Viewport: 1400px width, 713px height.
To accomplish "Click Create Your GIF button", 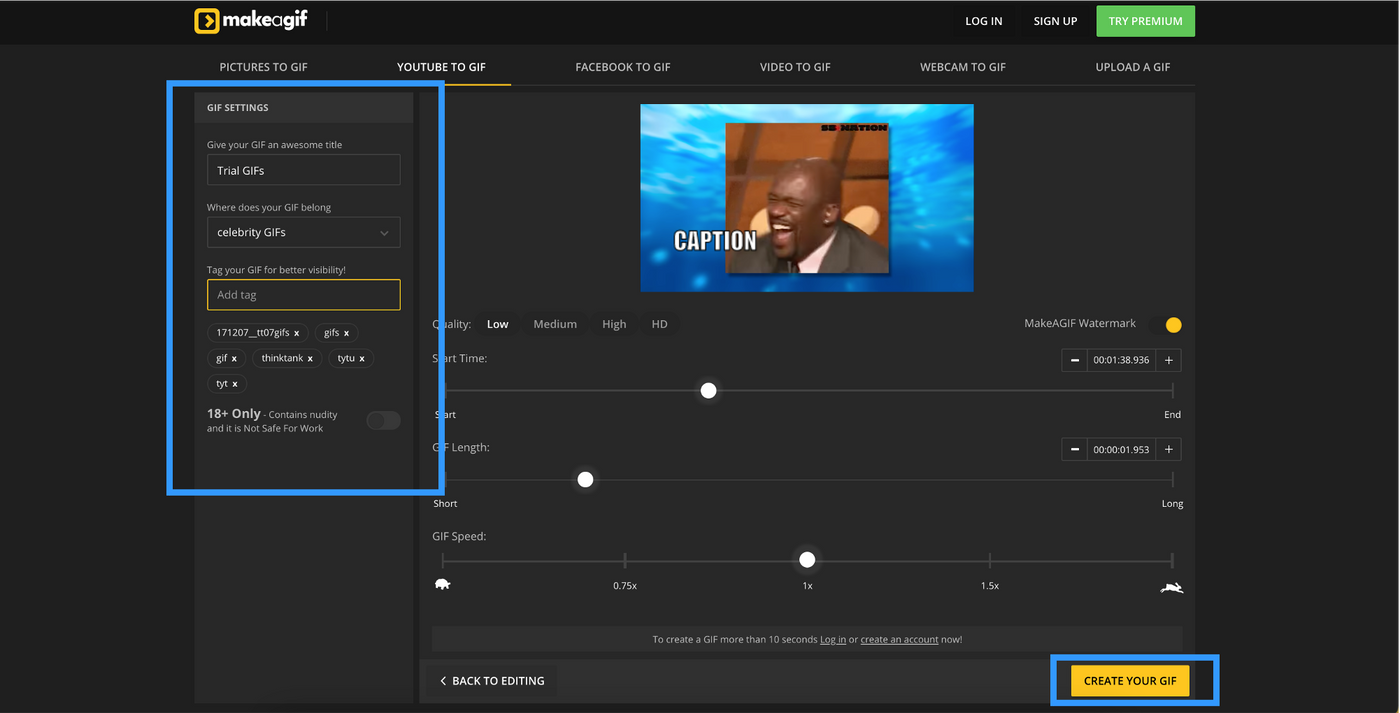I will coord(1130,681).
